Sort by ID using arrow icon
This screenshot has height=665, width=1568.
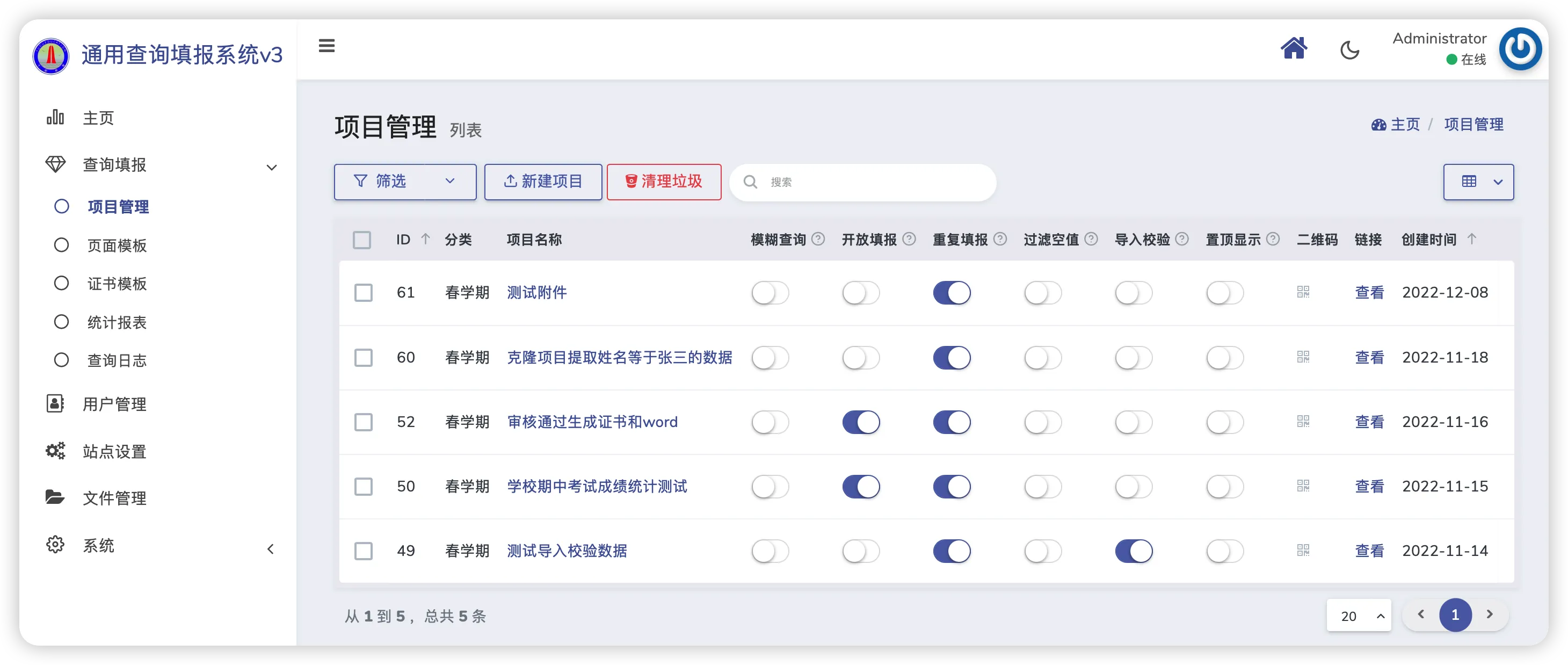[x=425, y=238]
